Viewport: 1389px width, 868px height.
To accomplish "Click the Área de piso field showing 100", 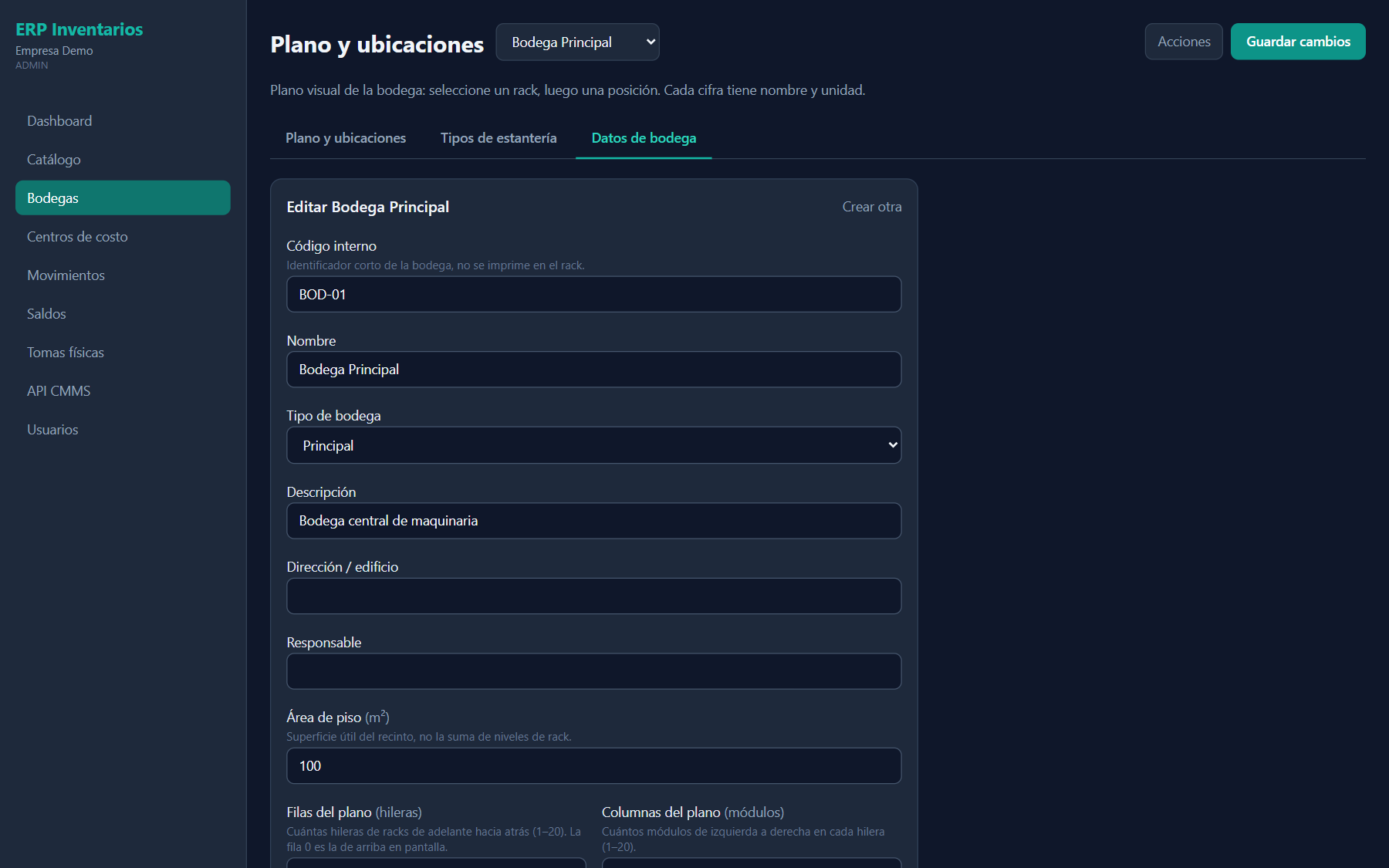I will 593,766.
